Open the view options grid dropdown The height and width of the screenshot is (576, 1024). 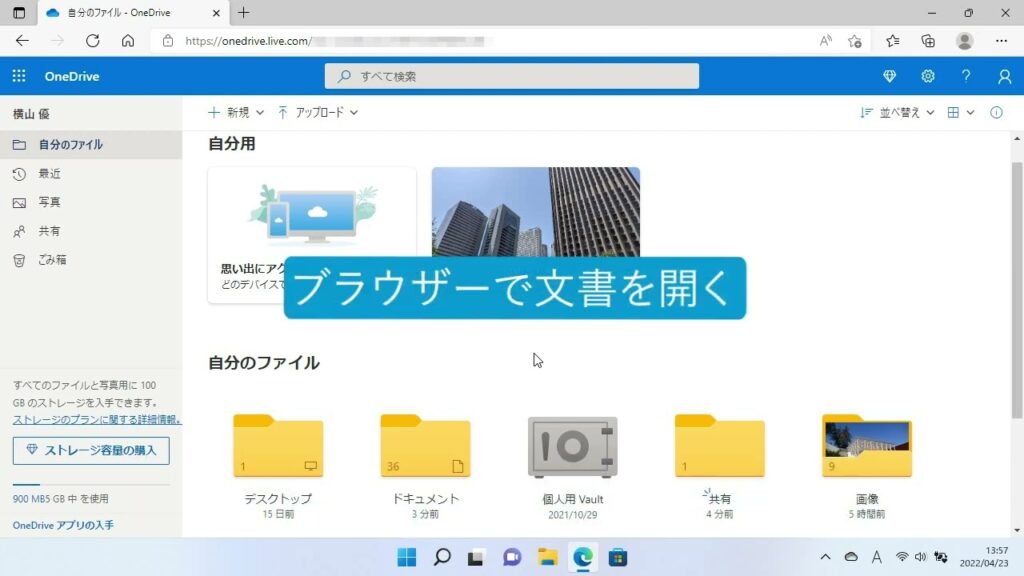tap(961, 112)
